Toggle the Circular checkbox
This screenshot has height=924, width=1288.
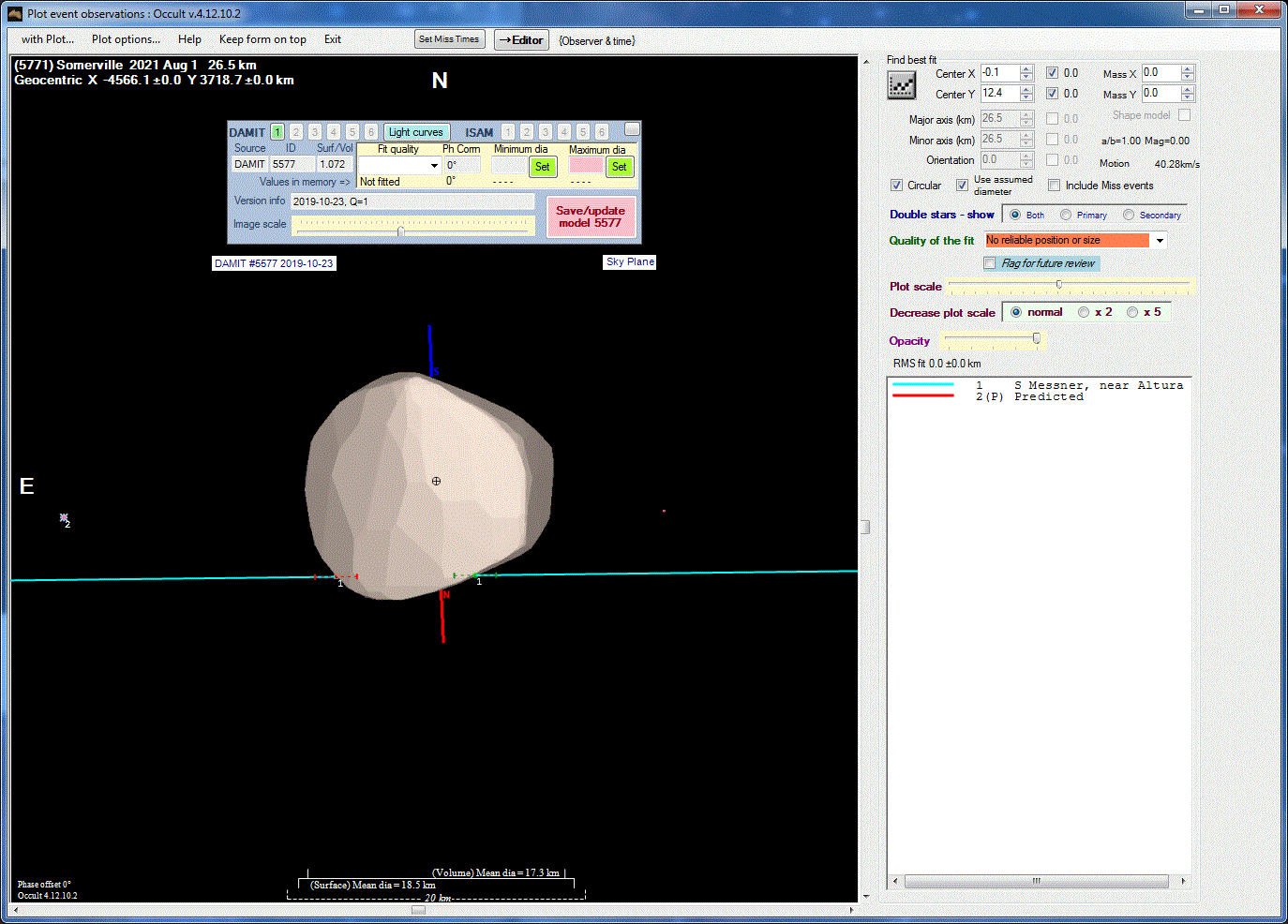tap(897, 186)
